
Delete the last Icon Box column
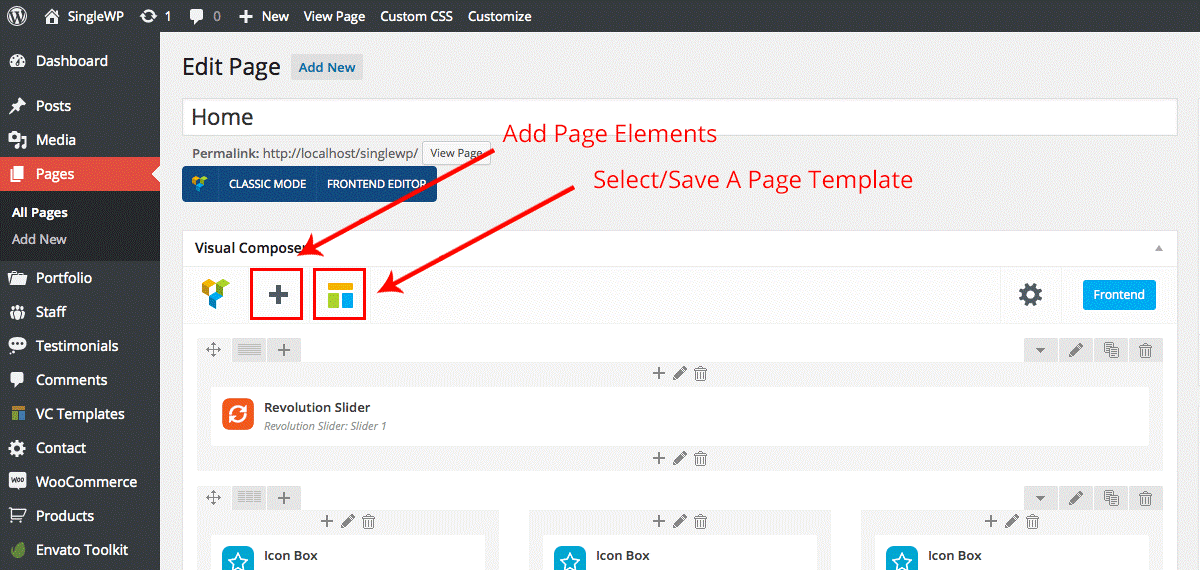coord(1033,521)
